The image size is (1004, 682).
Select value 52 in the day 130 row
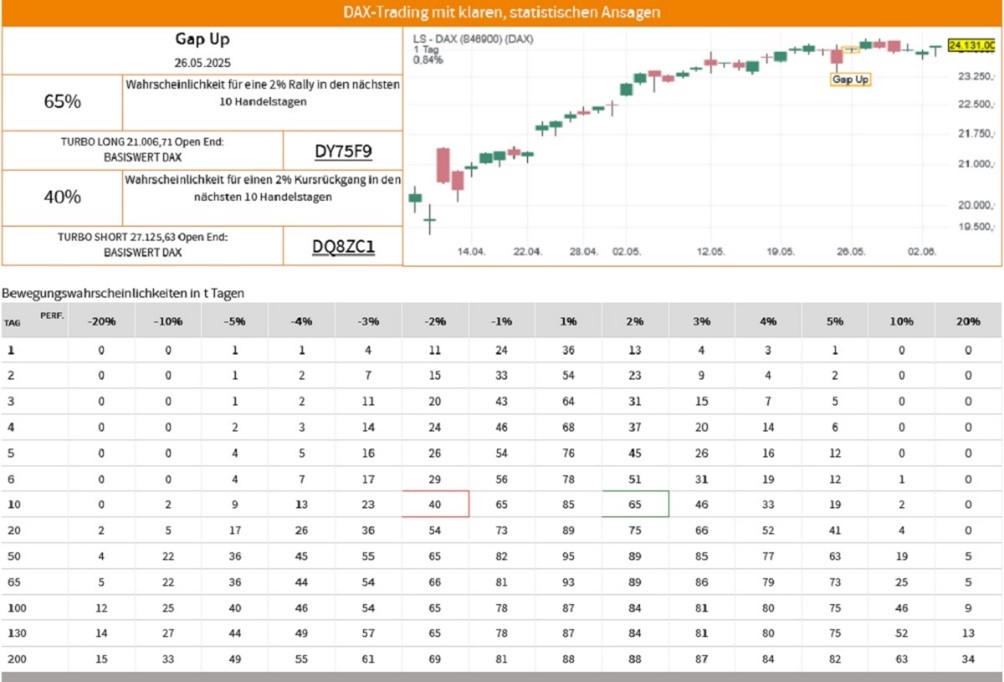coord(902,633)
